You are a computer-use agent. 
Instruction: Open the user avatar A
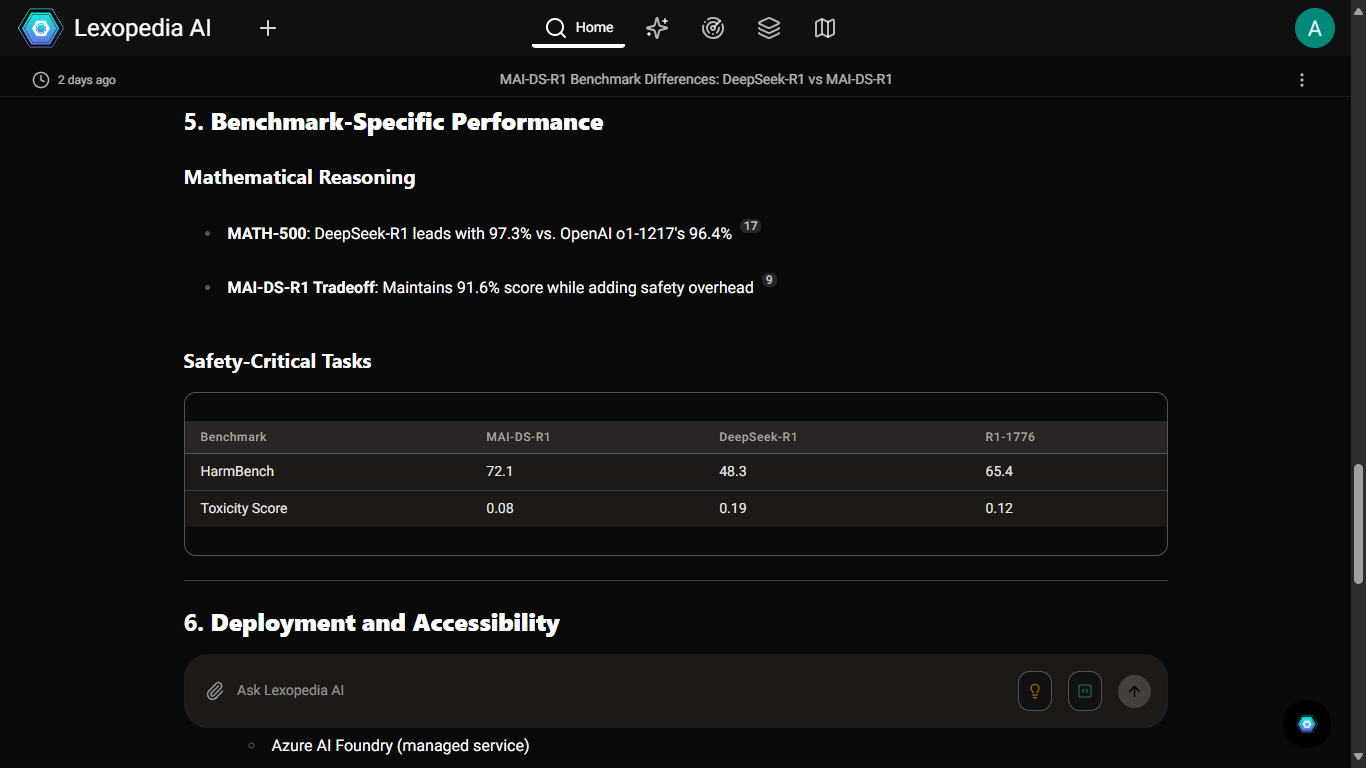click(1315, 28)
